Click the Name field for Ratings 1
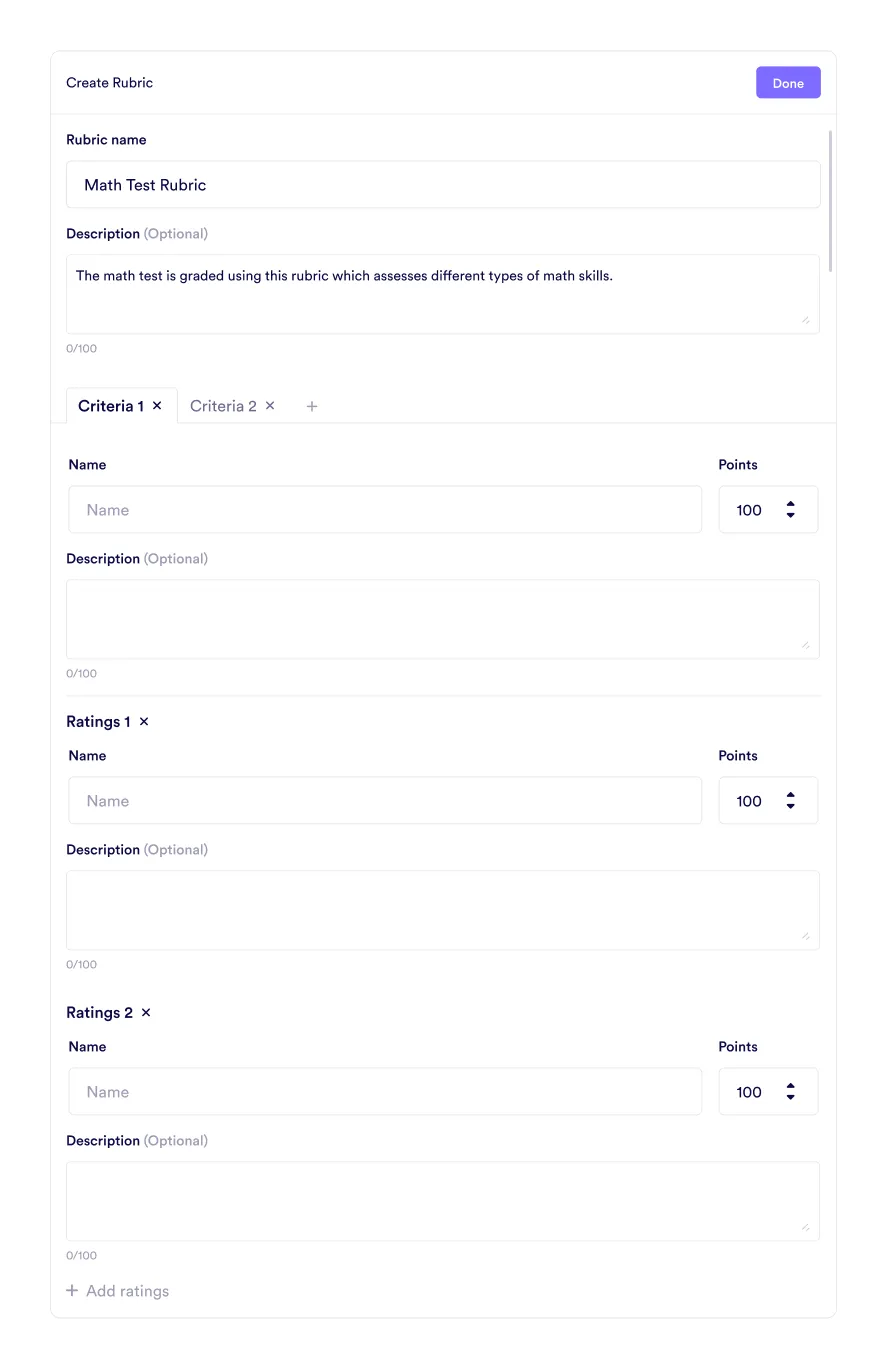Viewport: 887px width, 1369px height. tap(385, 800)
